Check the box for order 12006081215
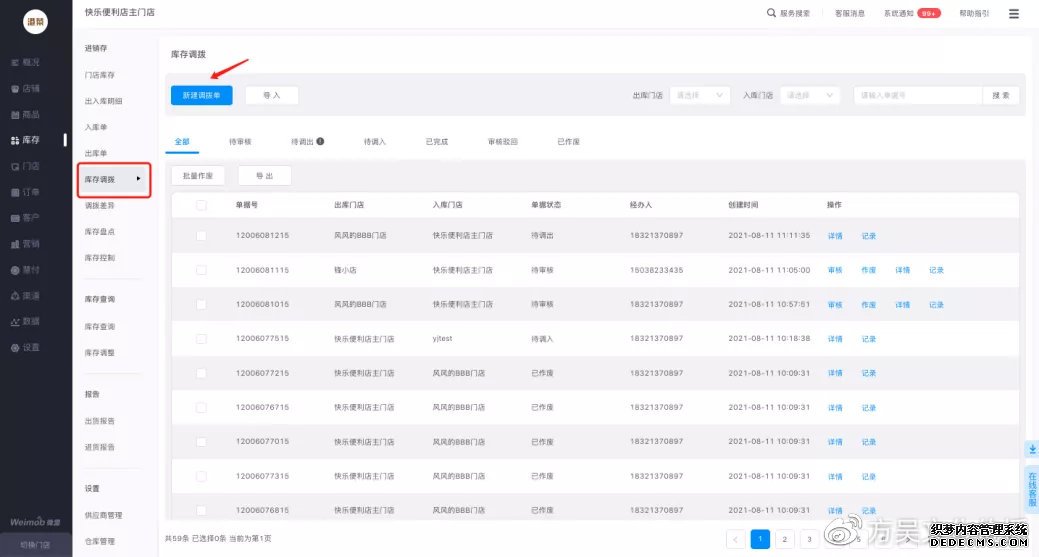1039x557 pixels. click(x=201, y=236)
